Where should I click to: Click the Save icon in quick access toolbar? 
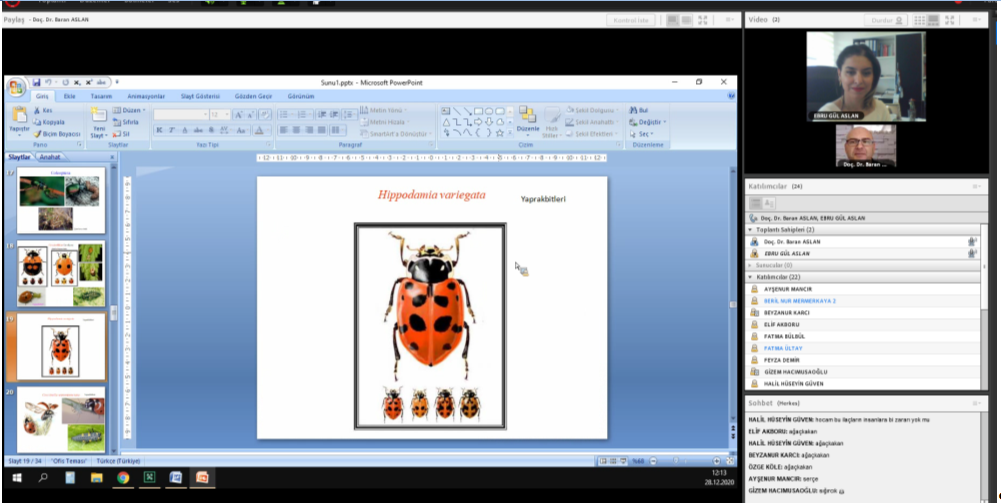coord(37,82)
